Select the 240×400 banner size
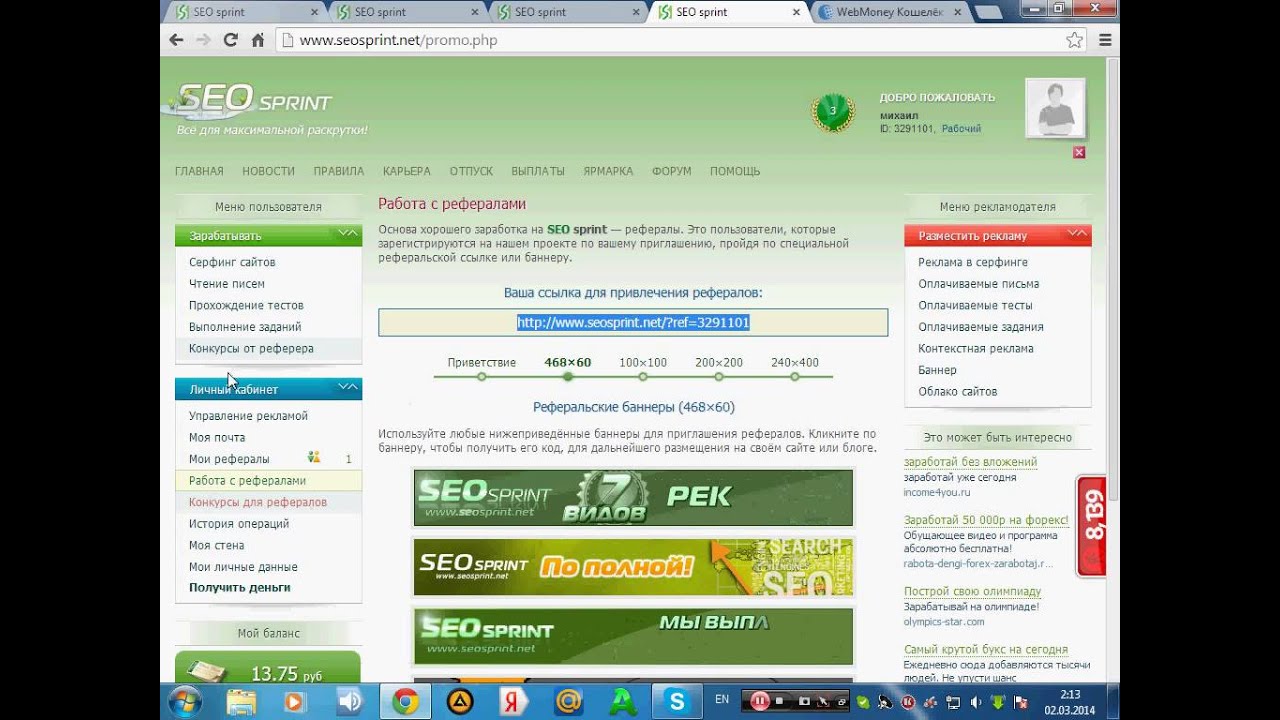The image size is (1280, 720). (x=795, y=362)
